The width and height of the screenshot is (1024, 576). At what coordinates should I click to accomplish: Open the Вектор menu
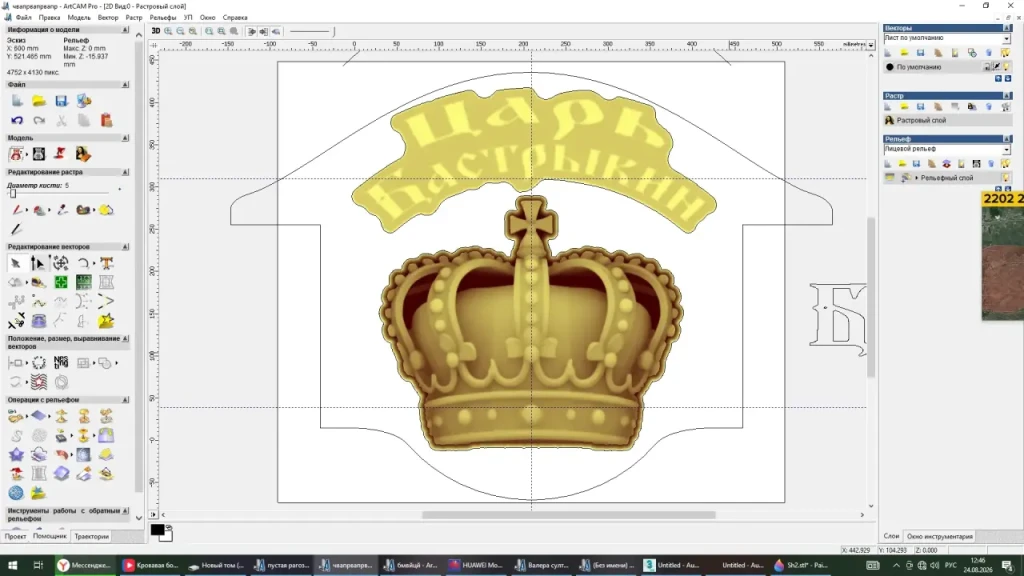coord(108,18)
